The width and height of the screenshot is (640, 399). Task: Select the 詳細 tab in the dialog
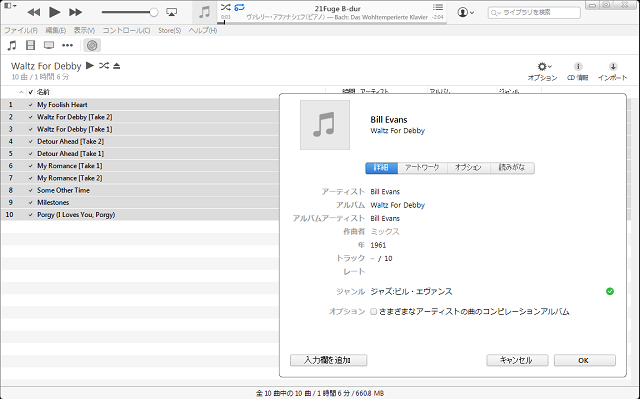(381, 168)
